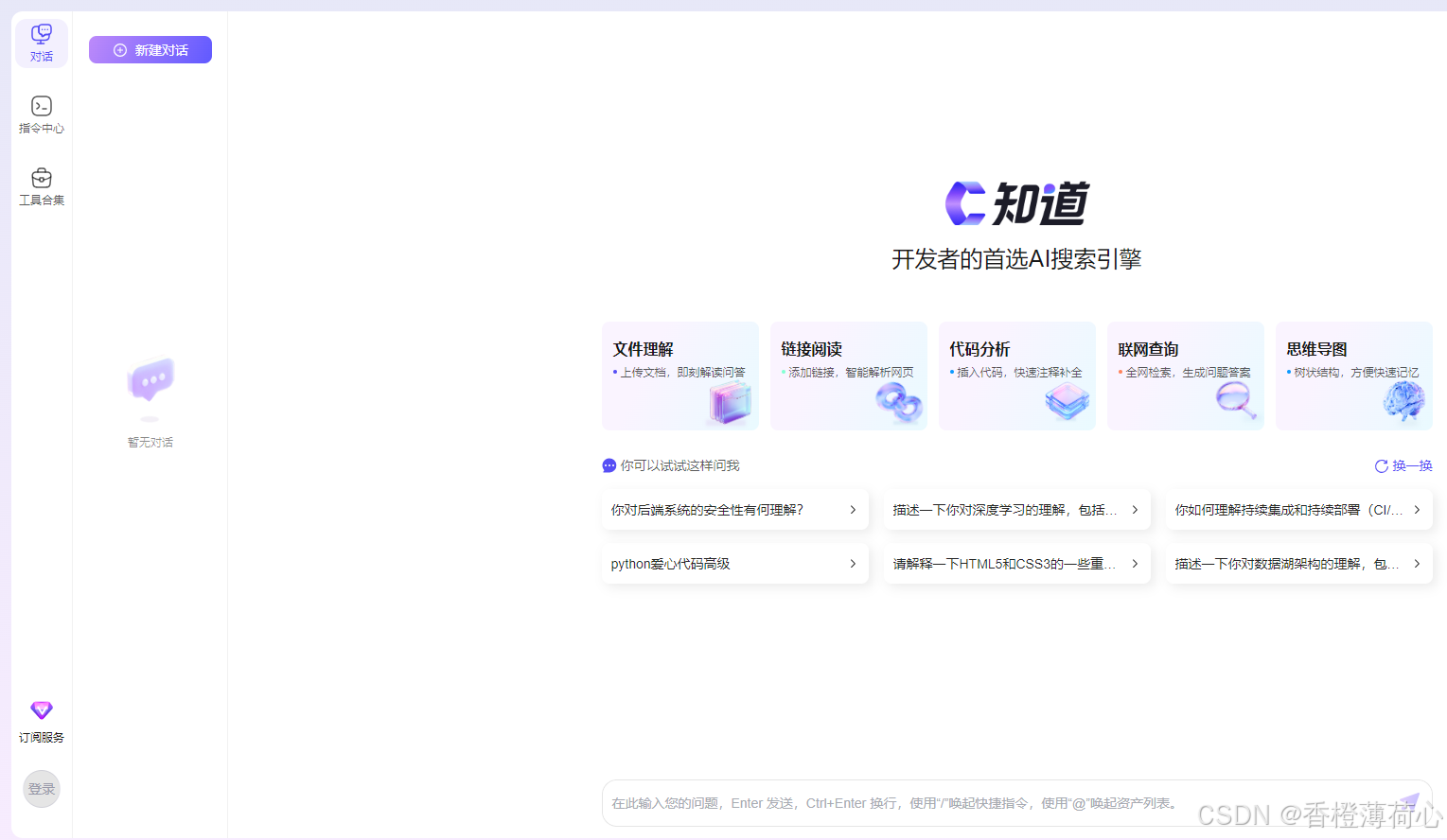Click 全网检索,生成问题答案 description text
Image resolution: width=1447 pixels, height=840 pixels.
click(x=1189, y=373)
